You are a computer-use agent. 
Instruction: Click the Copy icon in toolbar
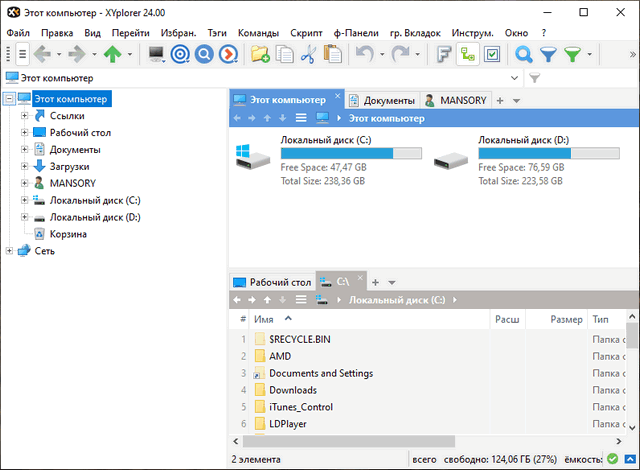284,54
